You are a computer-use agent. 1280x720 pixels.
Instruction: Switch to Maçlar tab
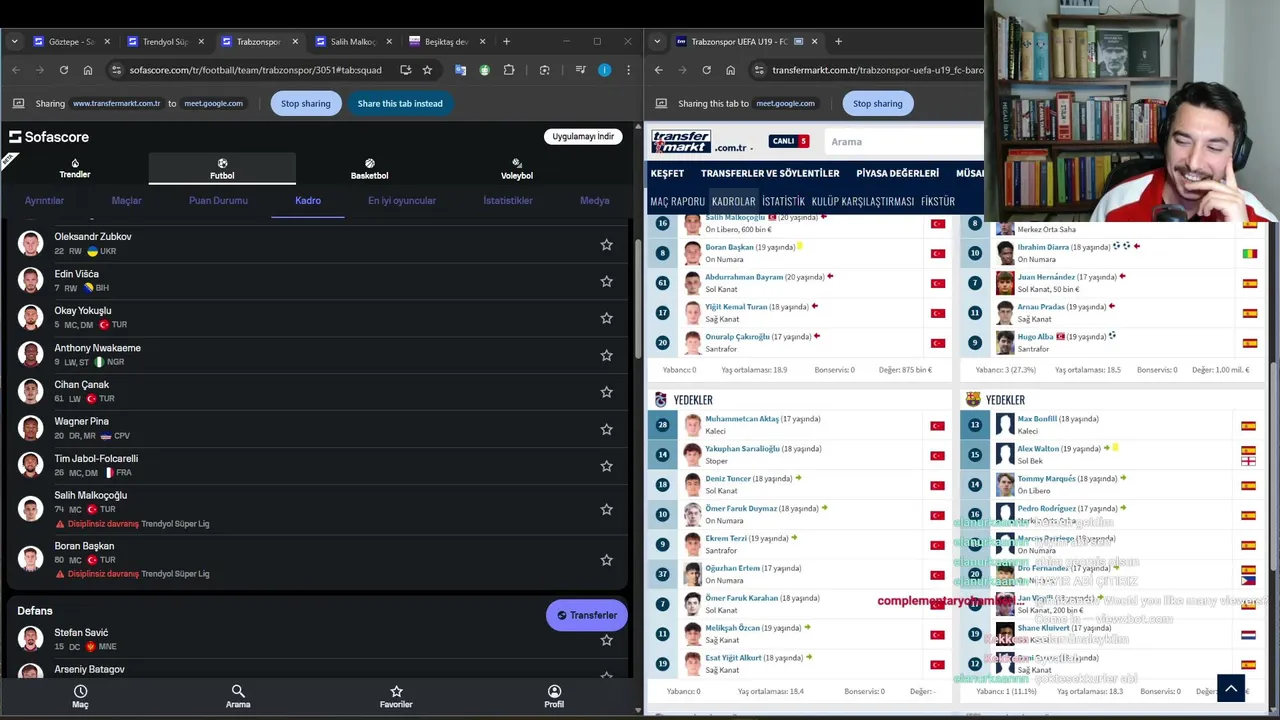point(126,200)
